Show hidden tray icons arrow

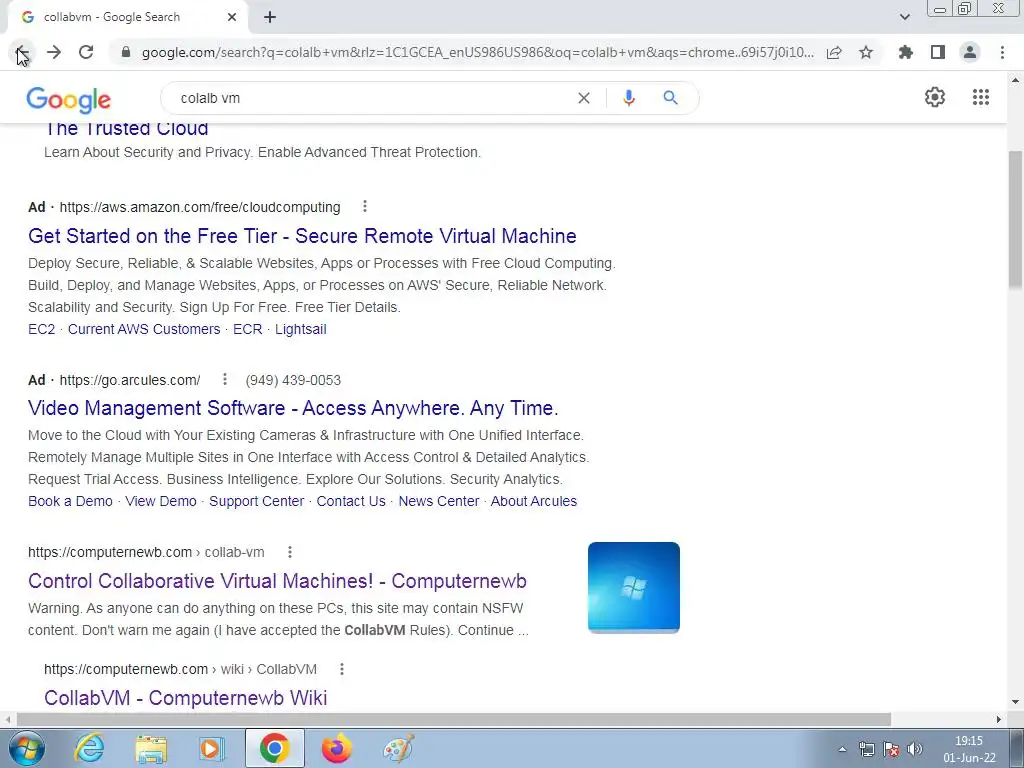(842, 749)
